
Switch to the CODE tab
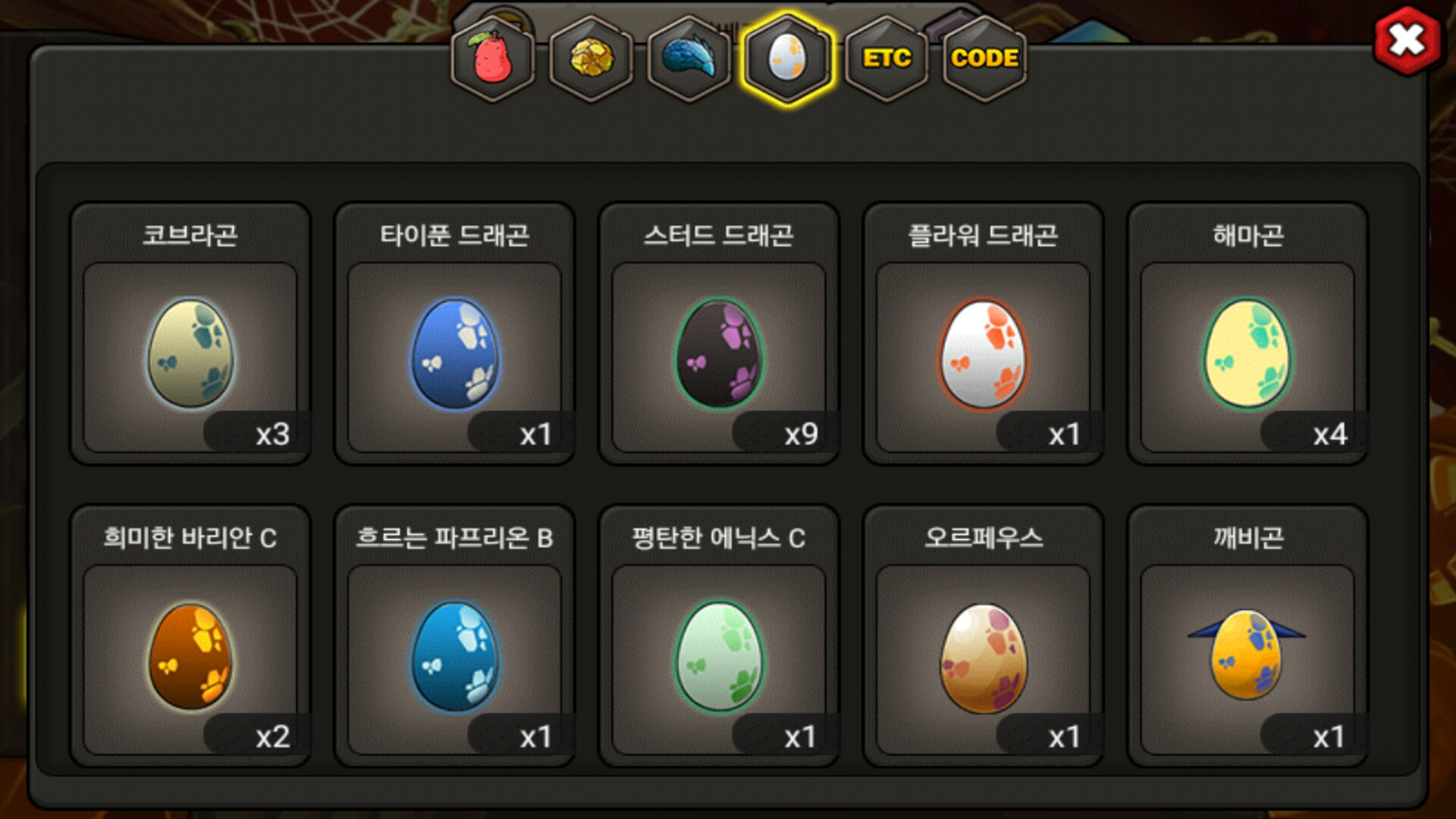(984, 58)
